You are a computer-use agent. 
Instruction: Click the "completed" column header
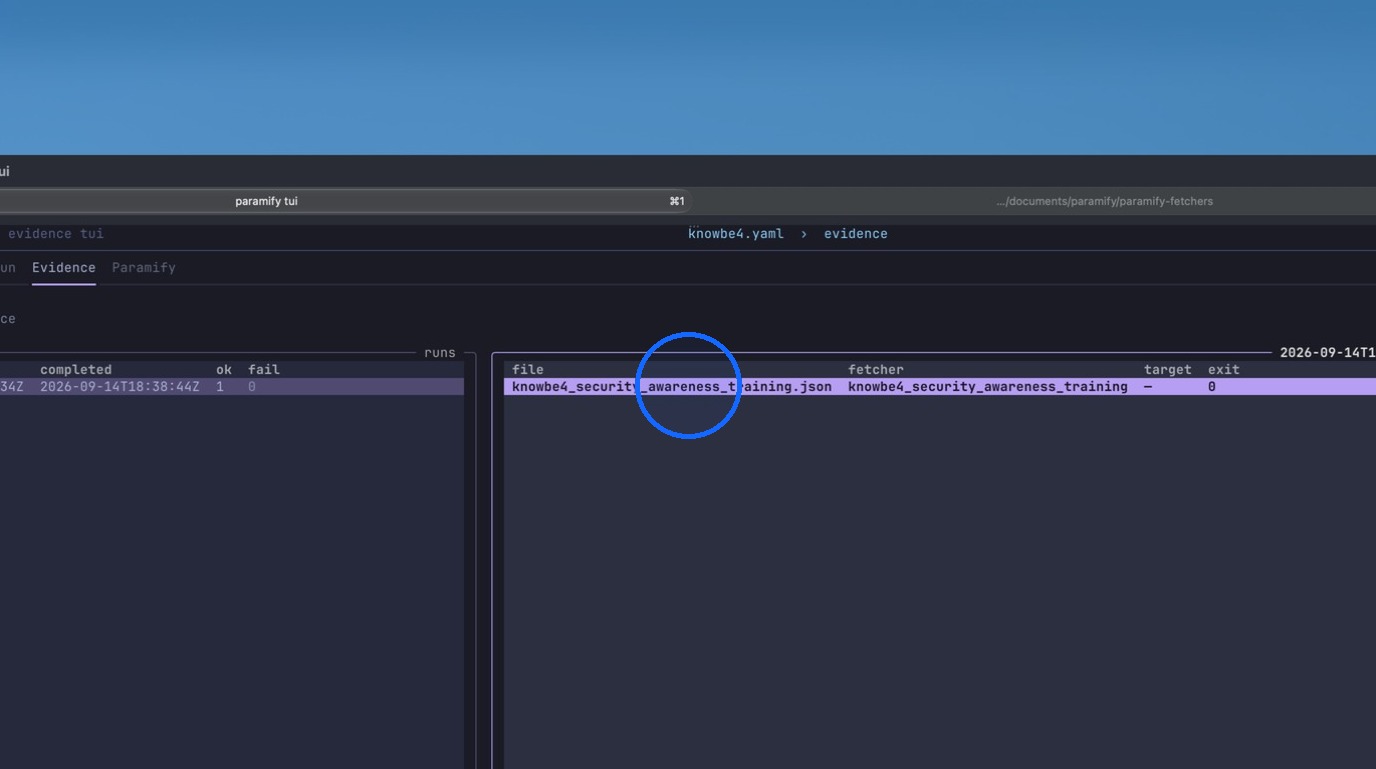point(76,370)
